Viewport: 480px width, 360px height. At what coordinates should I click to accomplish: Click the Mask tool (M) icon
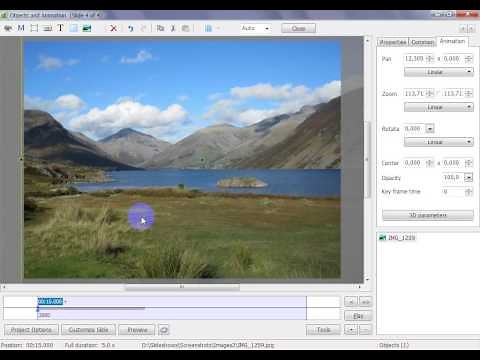[x=21, y=28]
